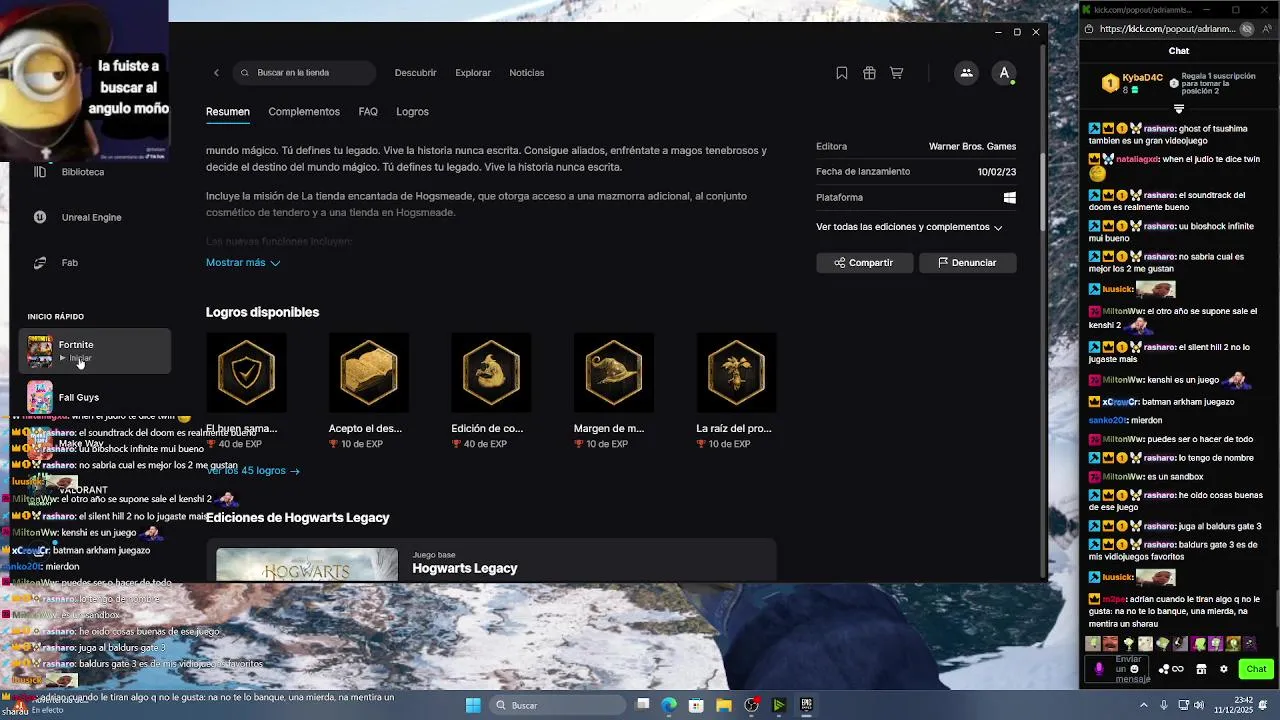The width and height of the screenshot is (1280, 720).
Task: Open the notifications bell in the tray
Action: click(x=1265, y=705)
